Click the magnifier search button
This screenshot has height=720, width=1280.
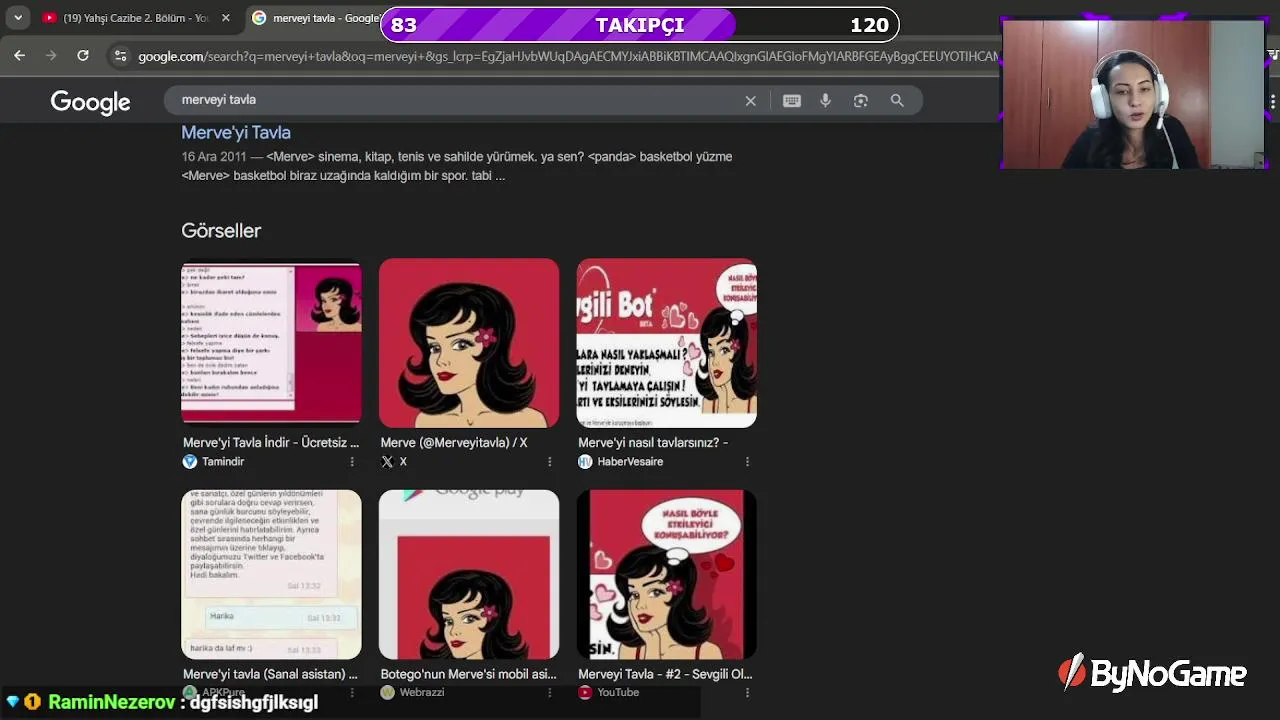pyautogui.click(x=897, y=100)
